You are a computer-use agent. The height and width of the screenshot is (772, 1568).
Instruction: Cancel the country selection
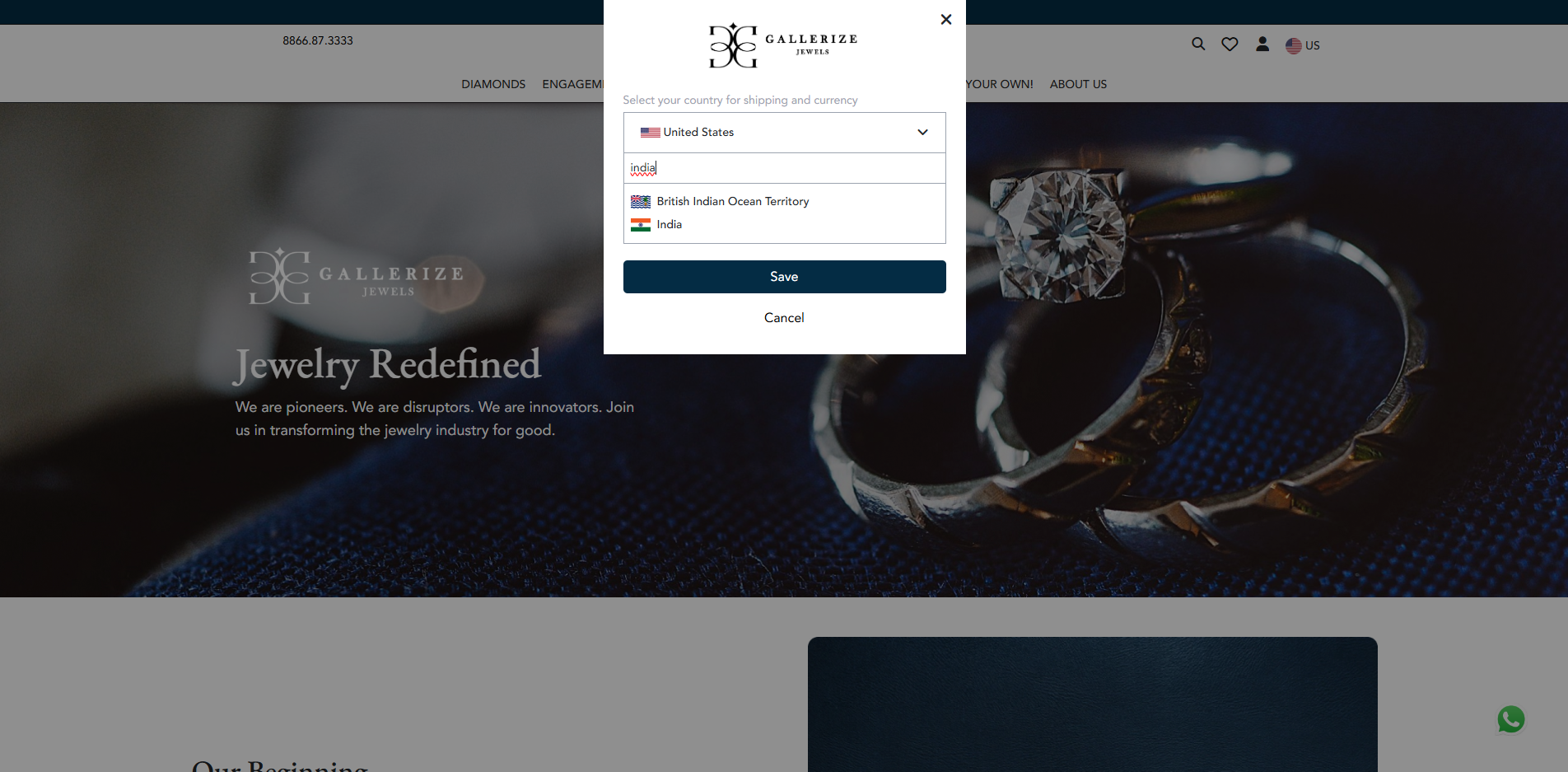784,318
